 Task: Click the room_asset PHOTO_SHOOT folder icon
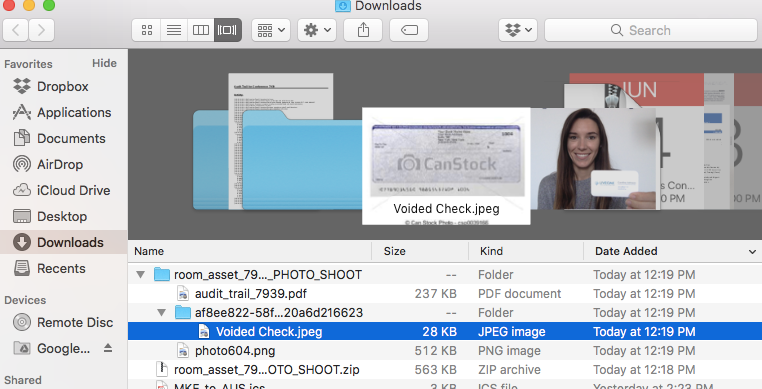pos(162,274)
